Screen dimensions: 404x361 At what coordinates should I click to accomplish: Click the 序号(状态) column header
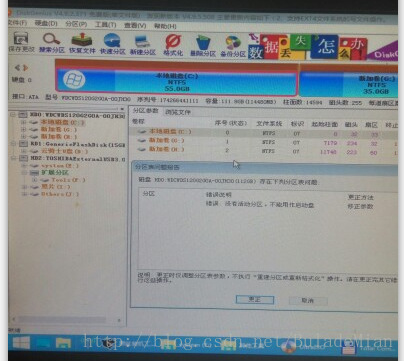point(230,123)
